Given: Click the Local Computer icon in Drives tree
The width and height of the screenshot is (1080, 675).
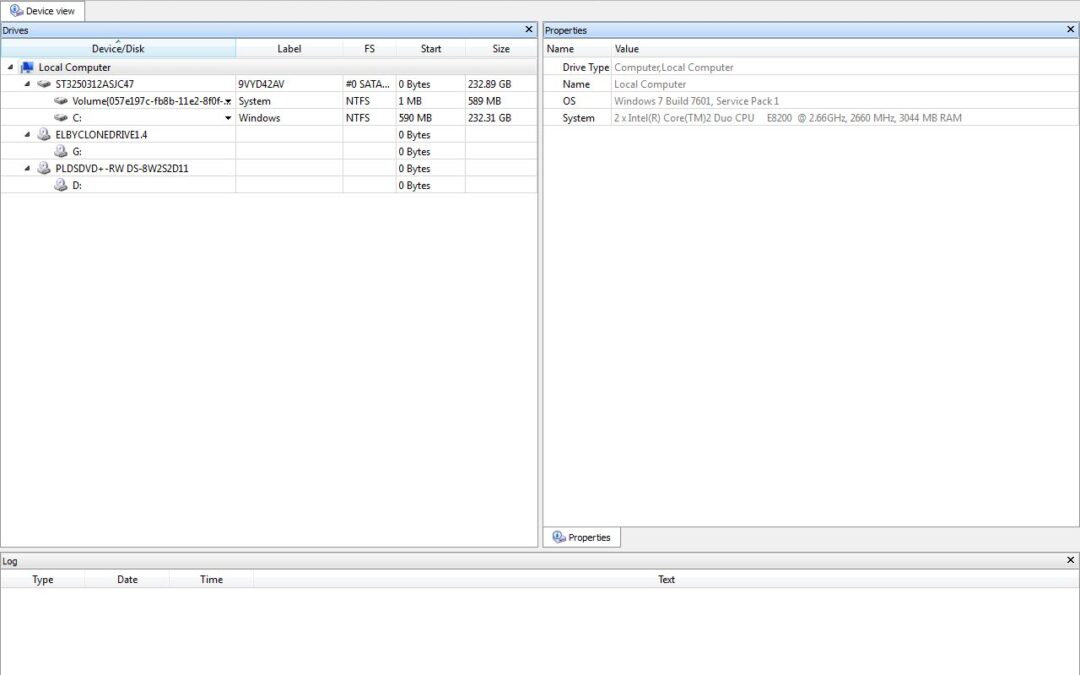Looking at the screenshot, I should (x=27, y=67).
